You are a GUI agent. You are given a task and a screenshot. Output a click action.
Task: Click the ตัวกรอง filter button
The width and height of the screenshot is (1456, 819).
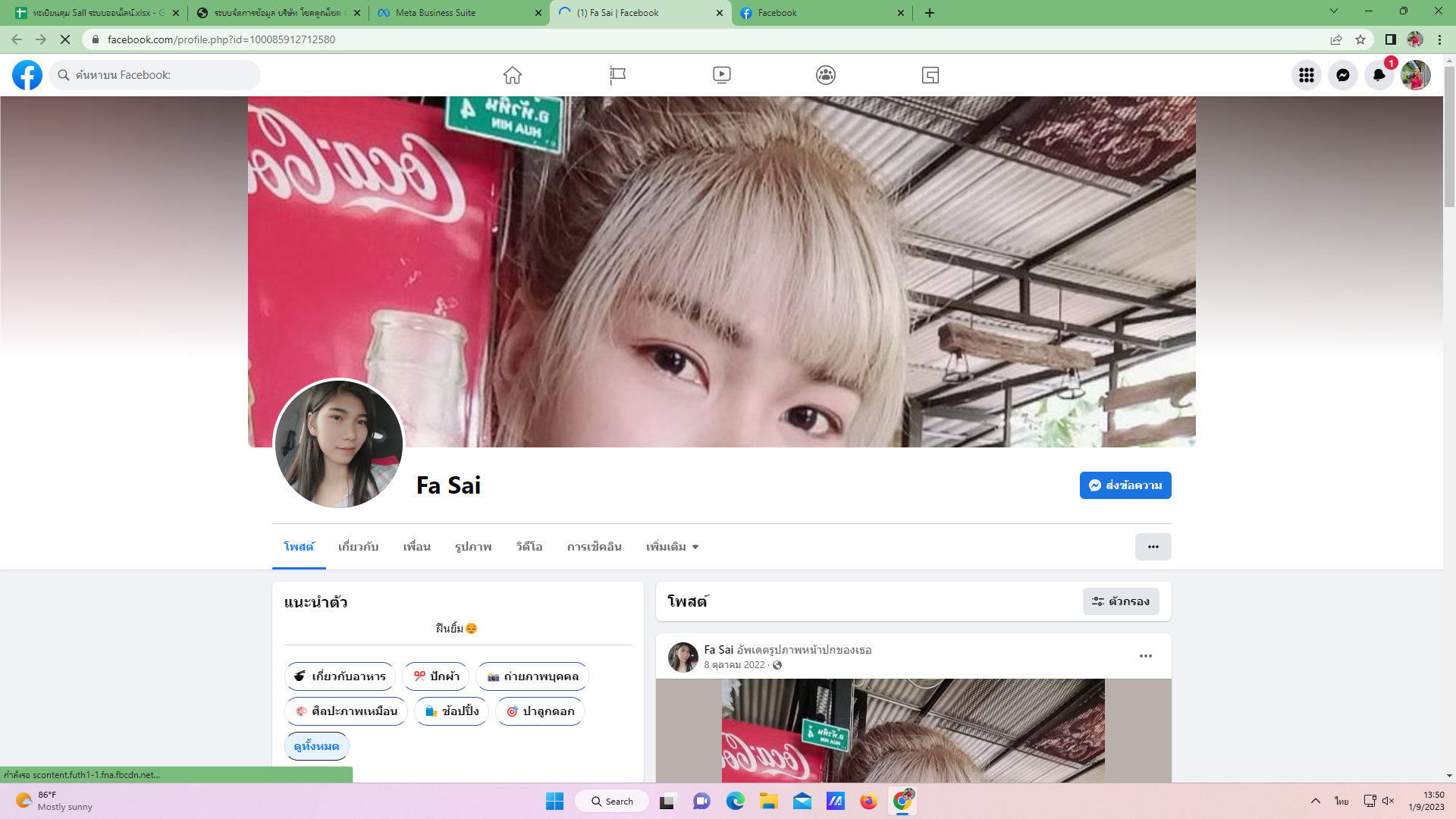click(1120, 601)
